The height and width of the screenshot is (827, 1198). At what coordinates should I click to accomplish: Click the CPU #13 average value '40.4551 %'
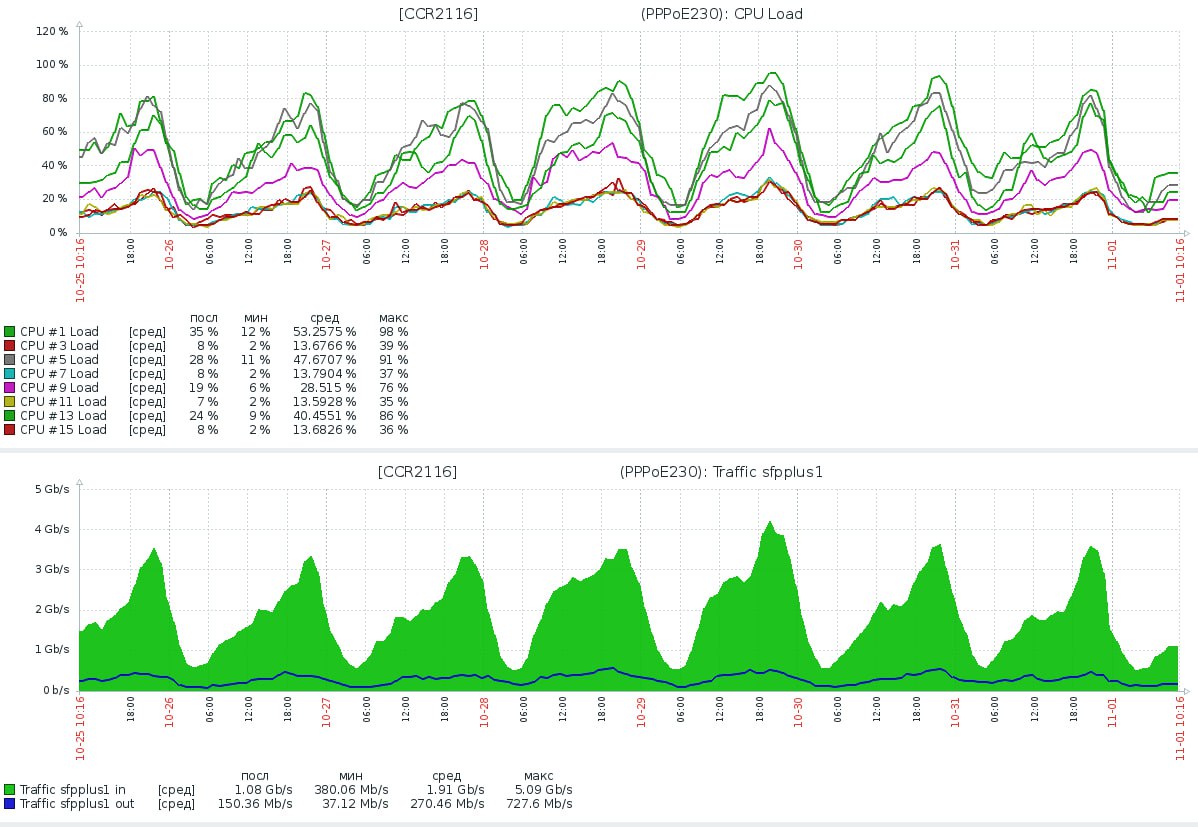[x=325, y=416]
